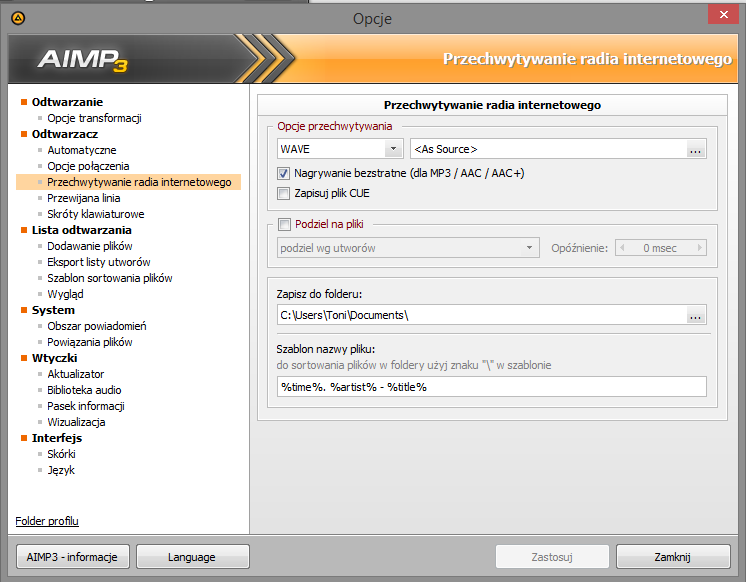The width and height of the screenshot is (746, 582).
Task: Click browse button for save folder path
Action: pyautogui.click(x=696, y=316)
